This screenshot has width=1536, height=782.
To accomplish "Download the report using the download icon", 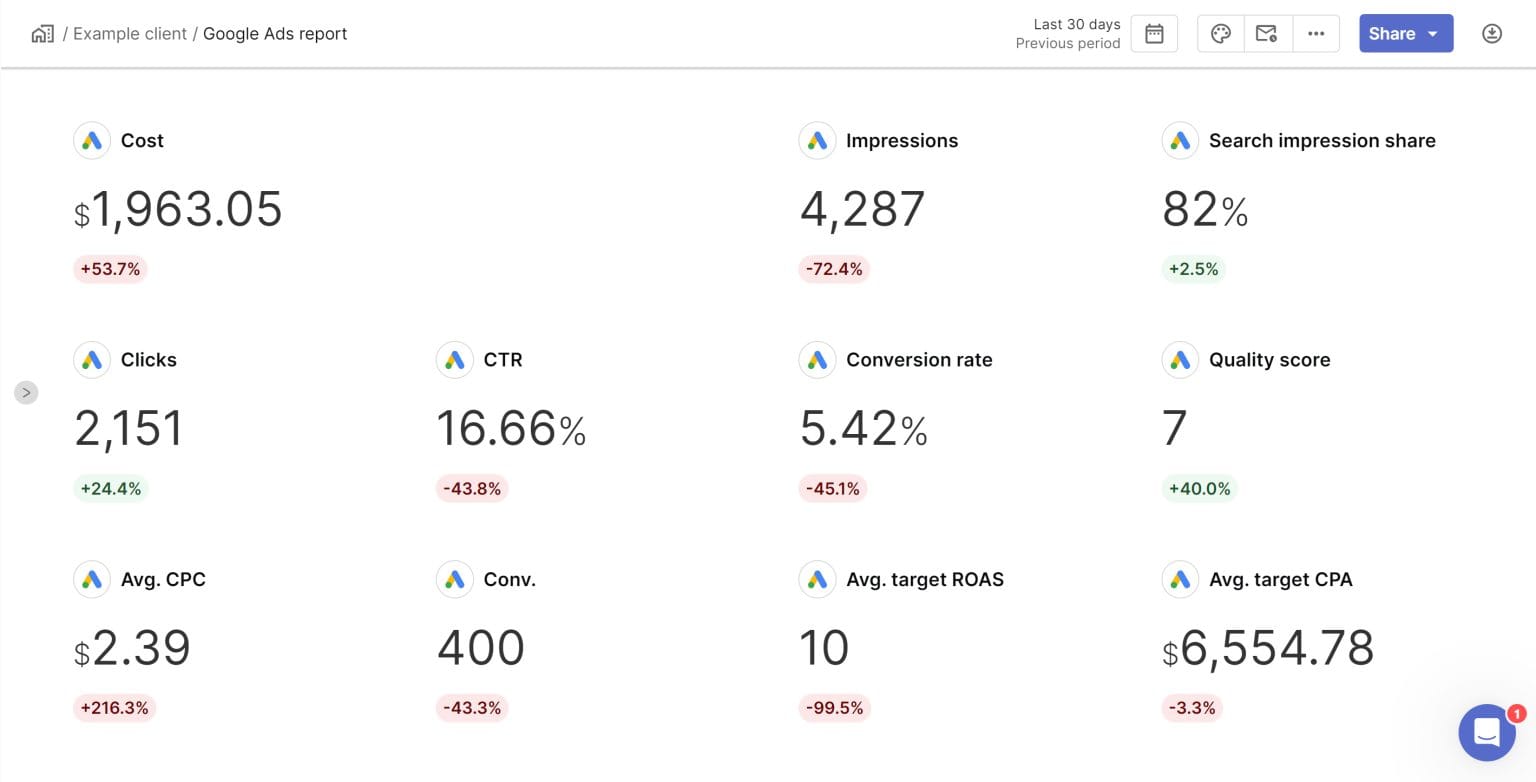I will point(1491,33).
